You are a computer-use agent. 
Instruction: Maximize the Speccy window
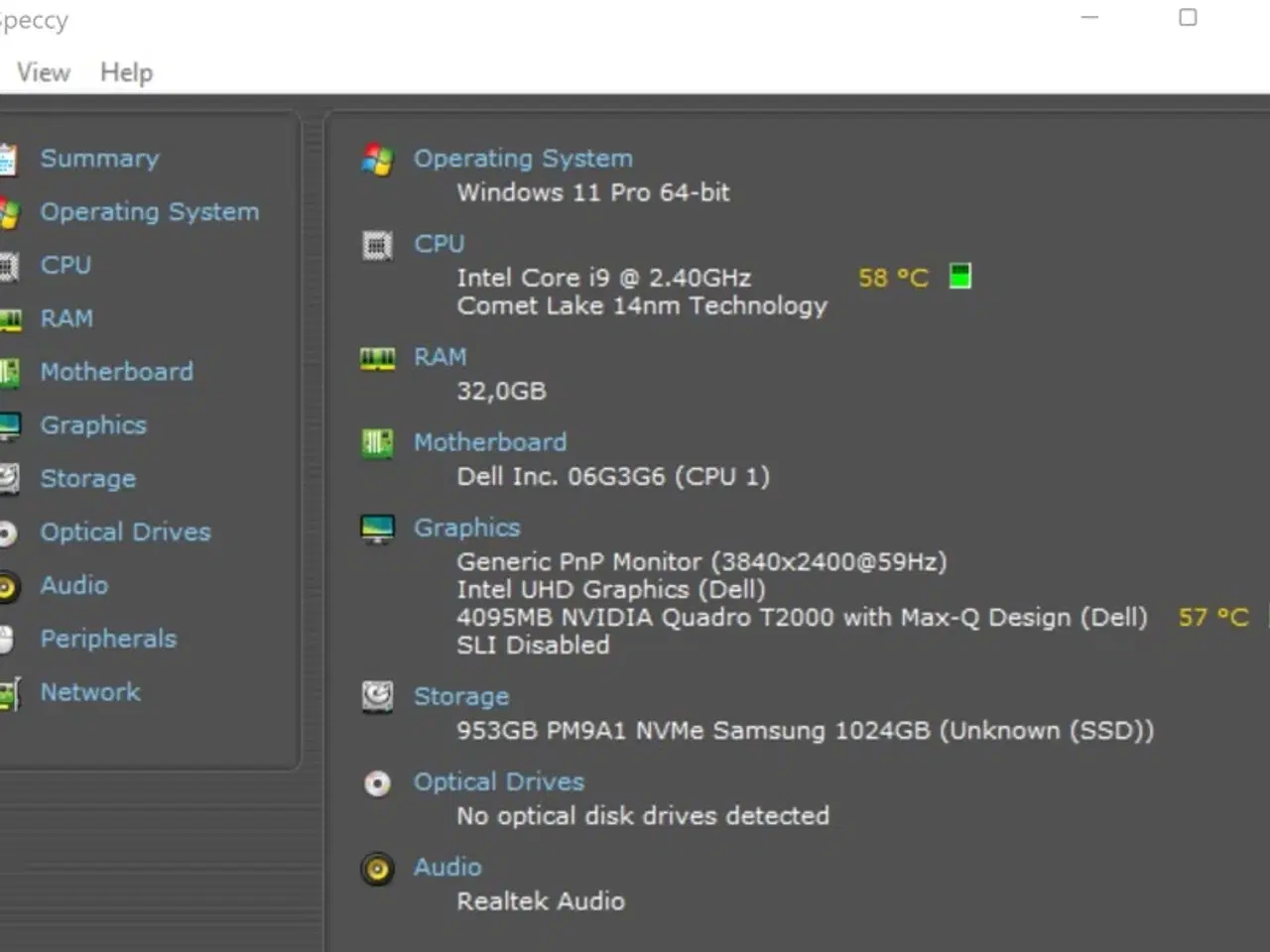1188,18
